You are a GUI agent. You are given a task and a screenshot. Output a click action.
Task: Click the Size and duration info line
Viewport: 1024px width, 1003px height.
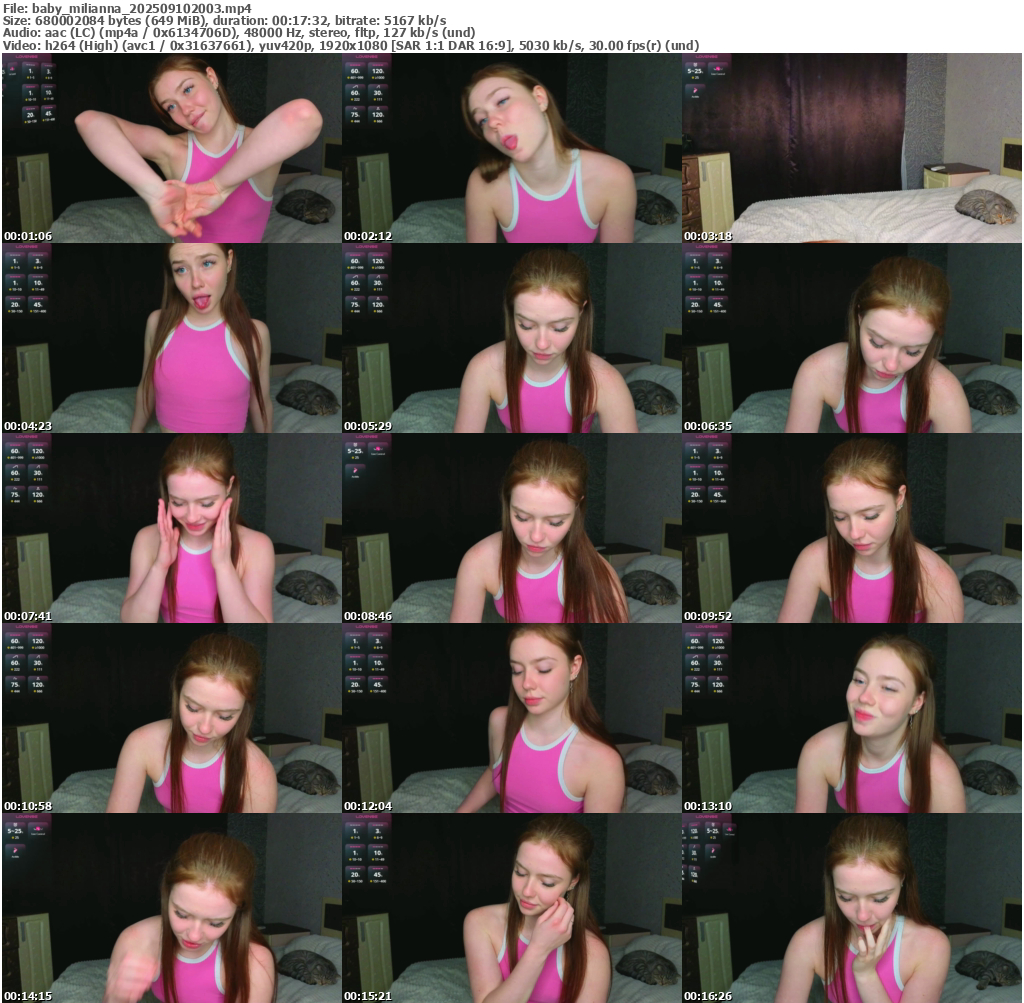[x=224, y=20]
